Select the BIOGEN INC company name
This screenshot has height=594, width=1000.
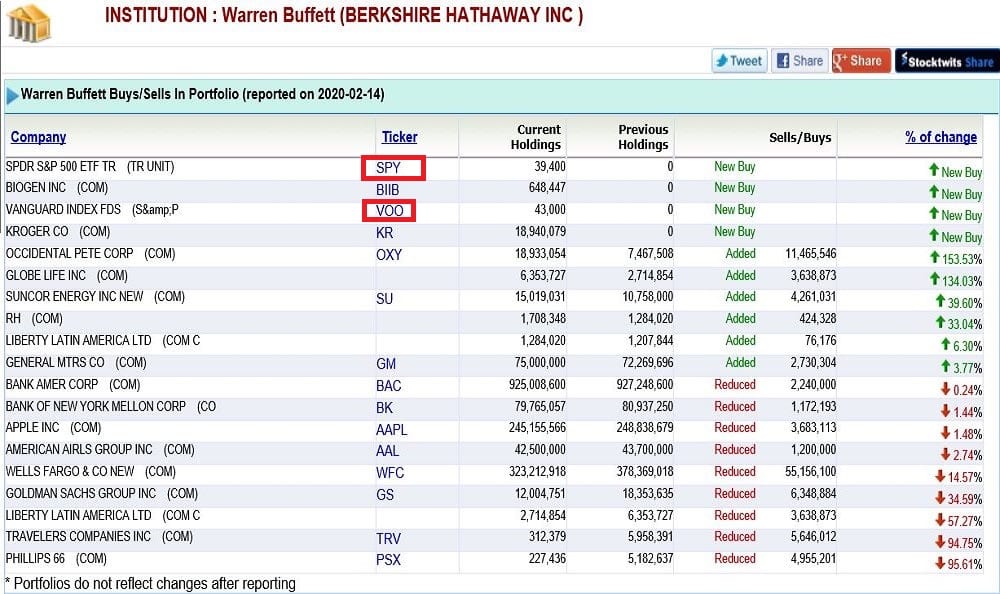36,188
